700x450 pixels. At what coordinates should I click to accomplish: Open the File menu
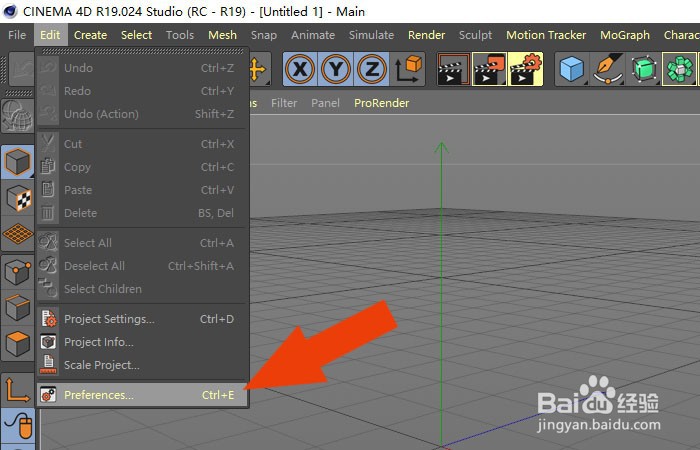tap(17, 35)
